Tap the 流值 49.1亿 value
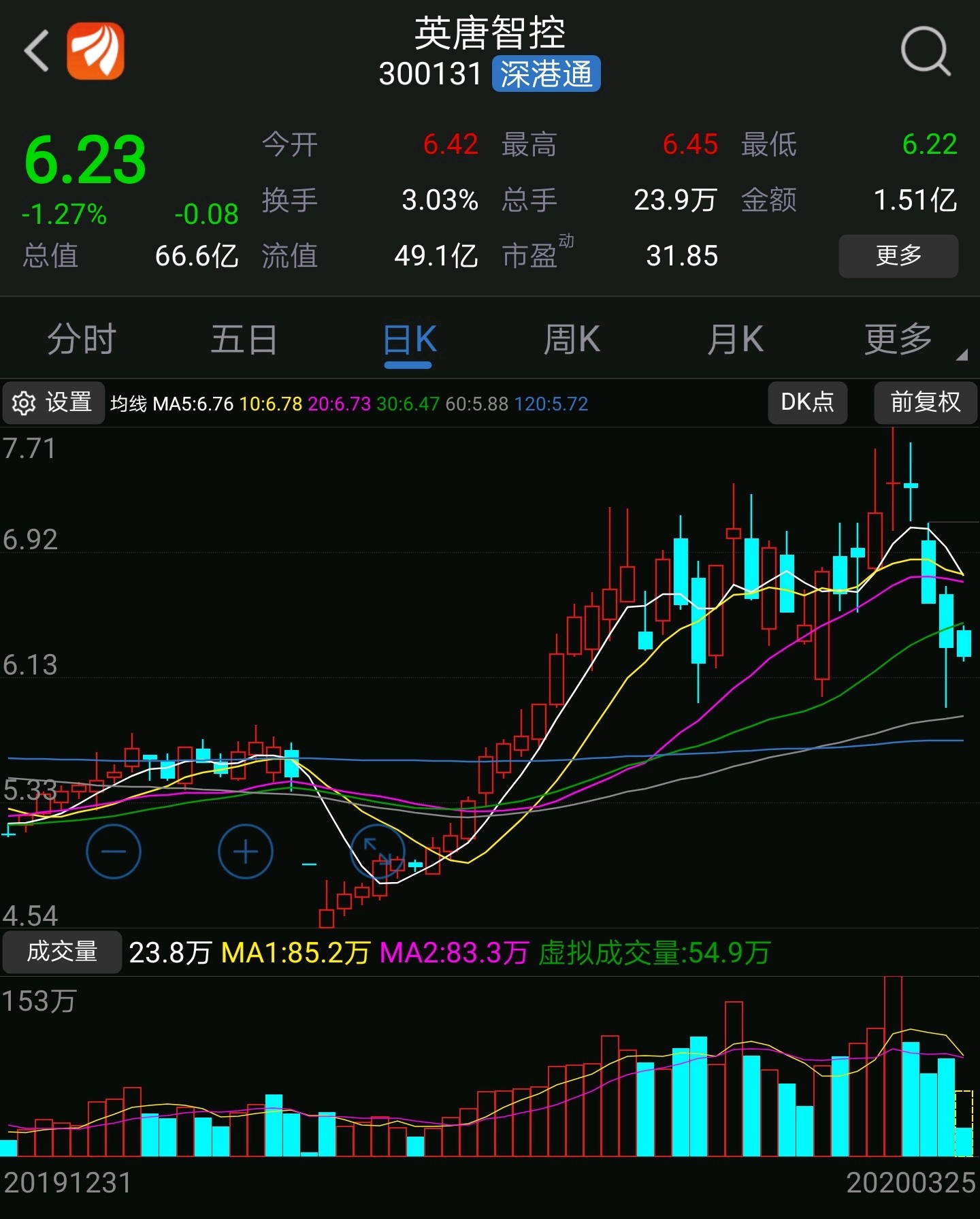 (x=436, y=256)
